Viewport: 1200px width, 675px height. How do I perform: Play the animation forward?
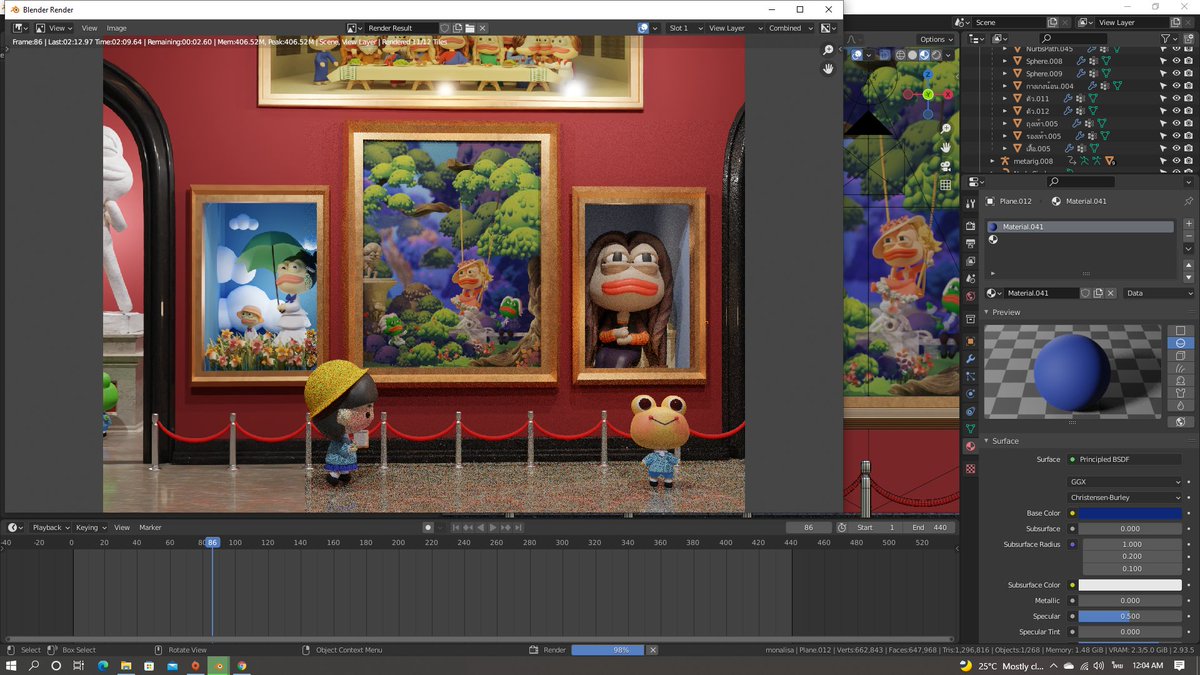[493, 527]
